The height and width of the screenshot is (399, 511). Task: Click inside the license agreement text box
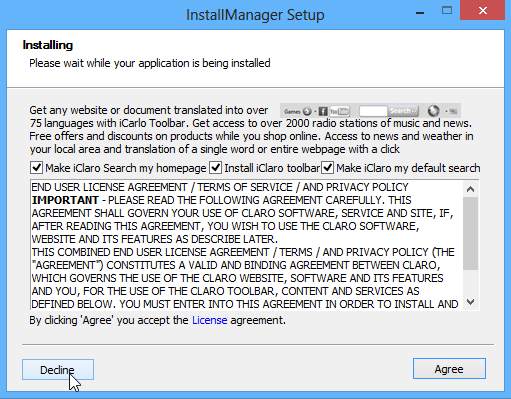246,245
